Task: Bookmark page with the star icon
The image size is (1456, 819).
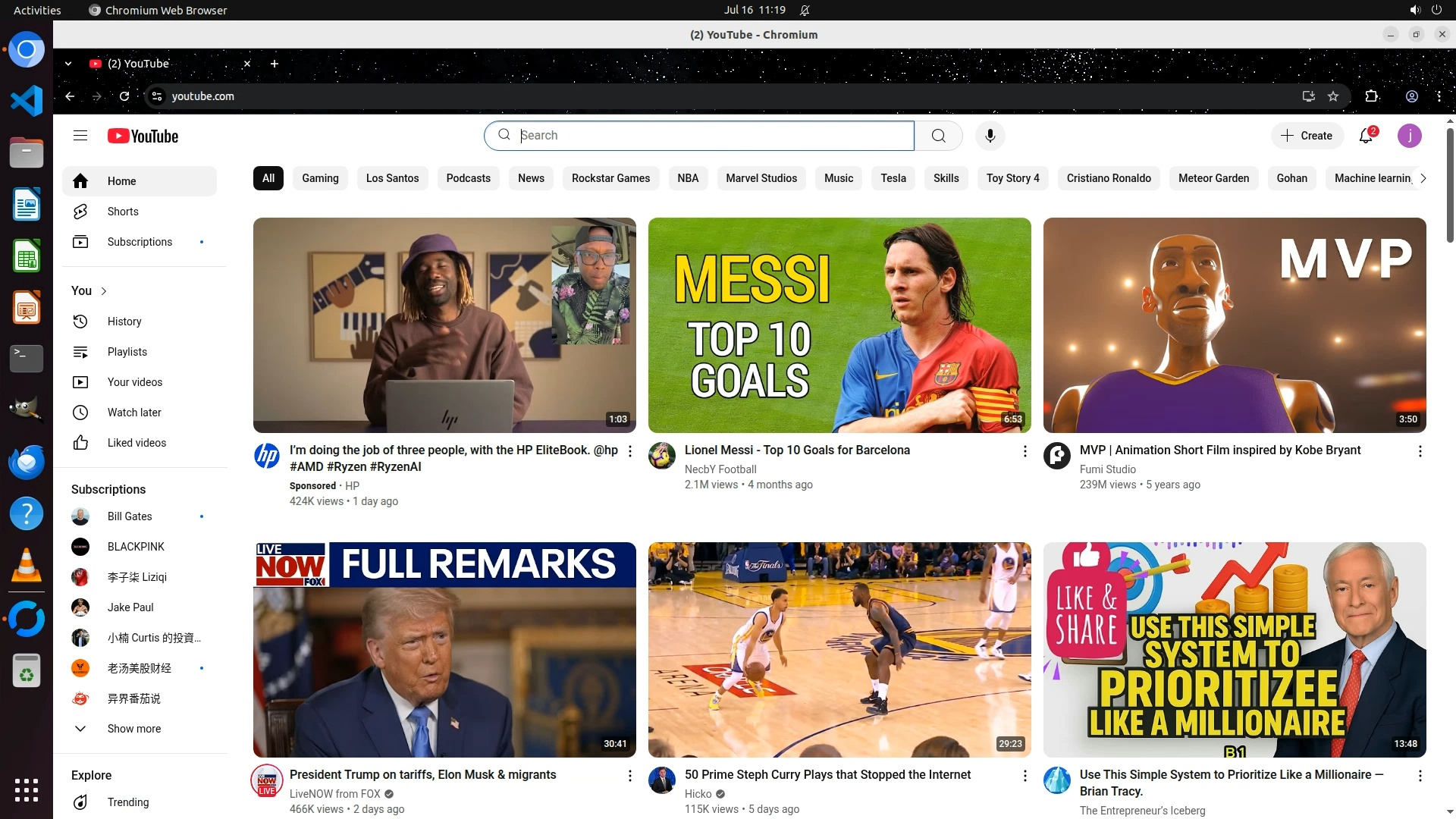Action: click(x=1333, y=96)
